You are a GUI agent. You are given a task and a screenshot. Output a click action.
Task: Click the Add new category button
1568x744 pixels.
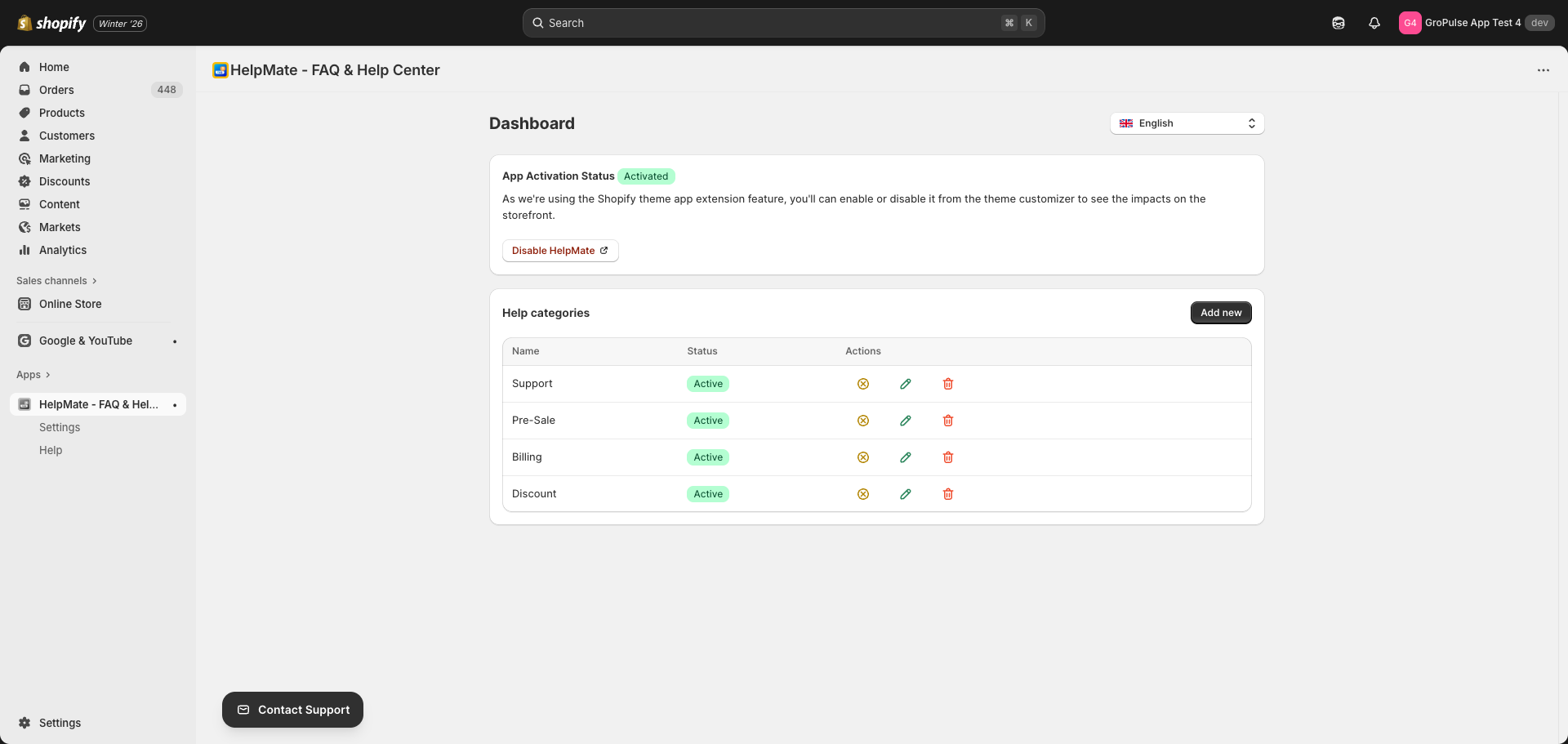(x=1220, y=312)
